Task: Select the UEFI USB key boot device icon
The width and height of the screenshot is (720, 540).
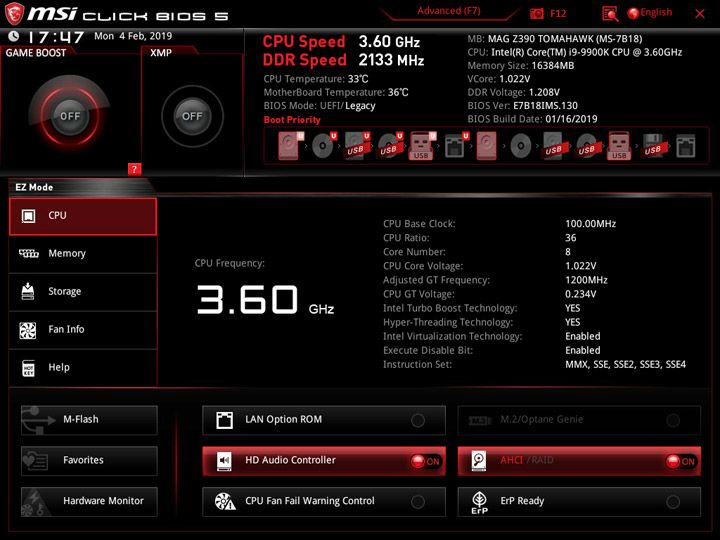Action: click(422, 146)
